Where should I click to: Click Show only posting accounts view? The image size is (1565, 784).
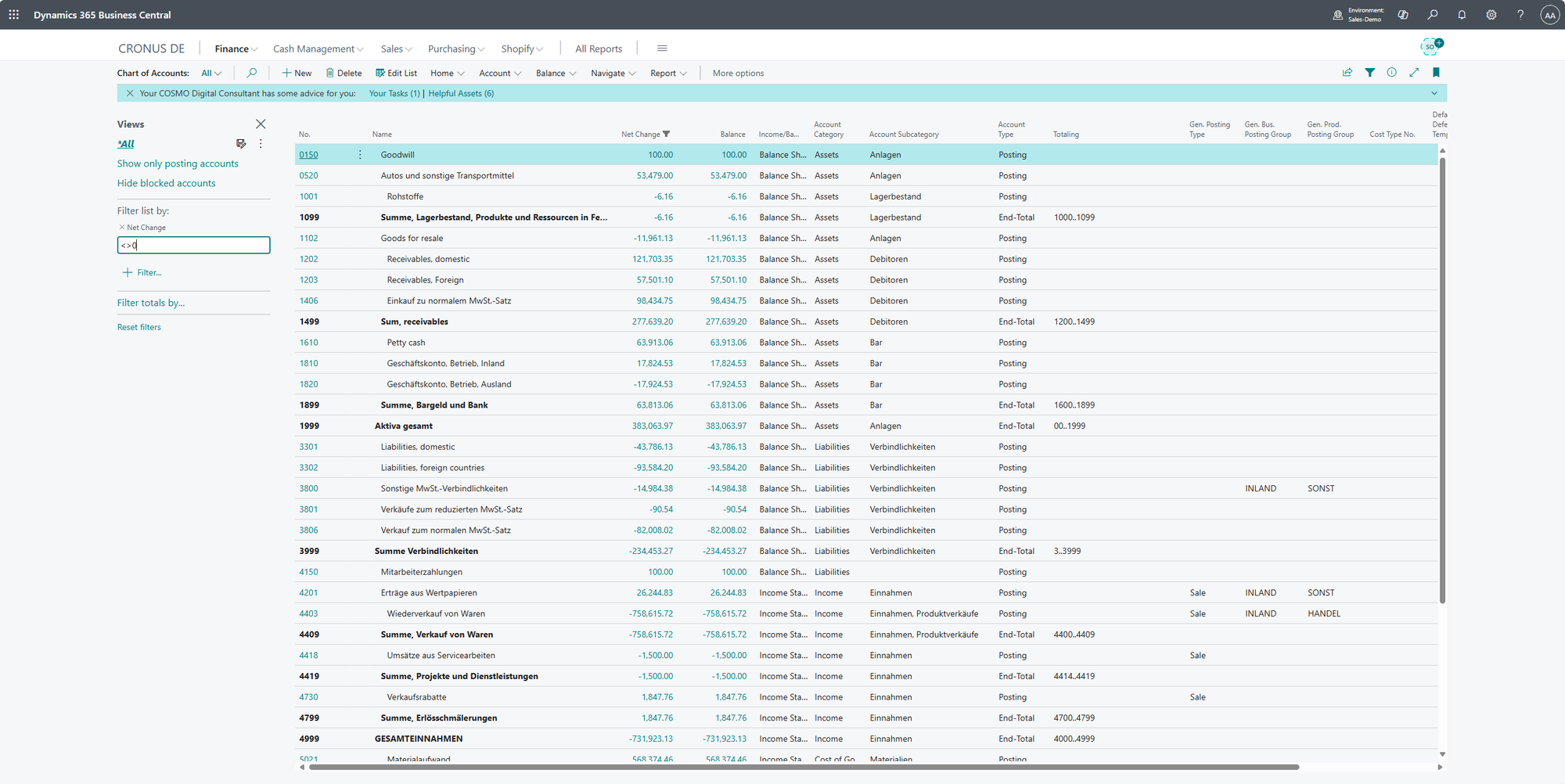coord(178,164)
